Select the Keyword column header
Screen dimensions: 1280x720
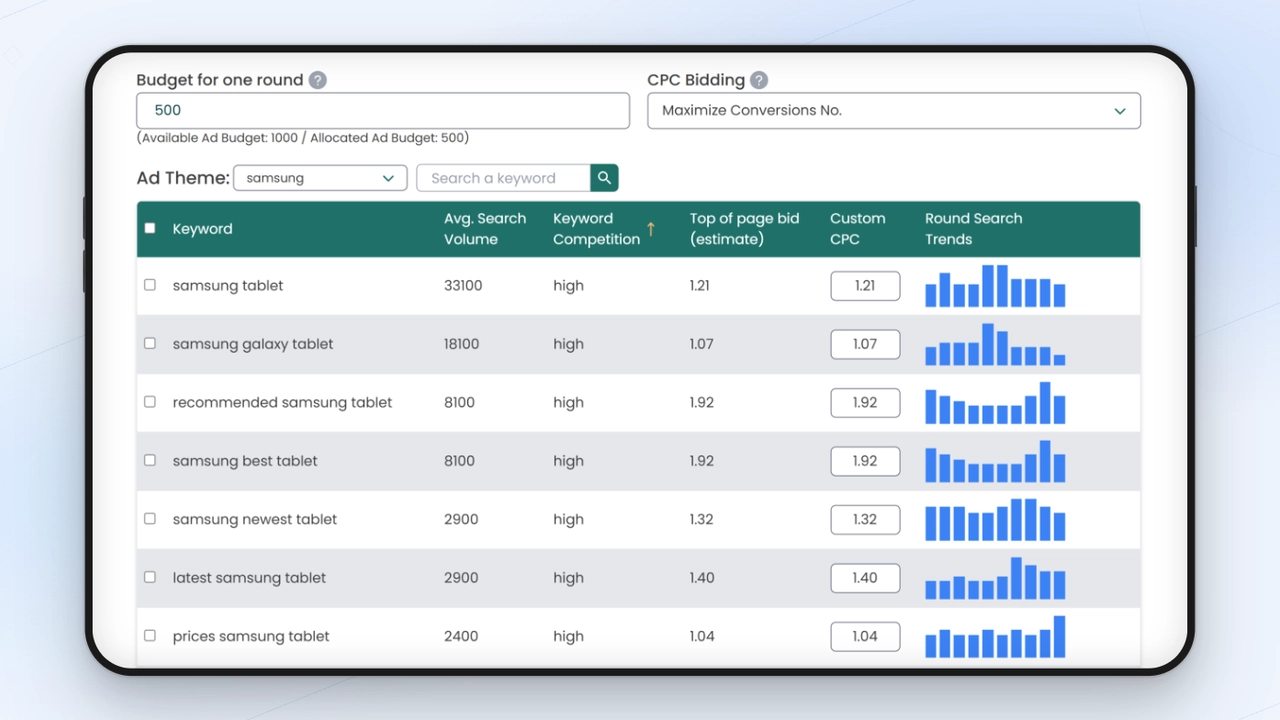[203, 229]
